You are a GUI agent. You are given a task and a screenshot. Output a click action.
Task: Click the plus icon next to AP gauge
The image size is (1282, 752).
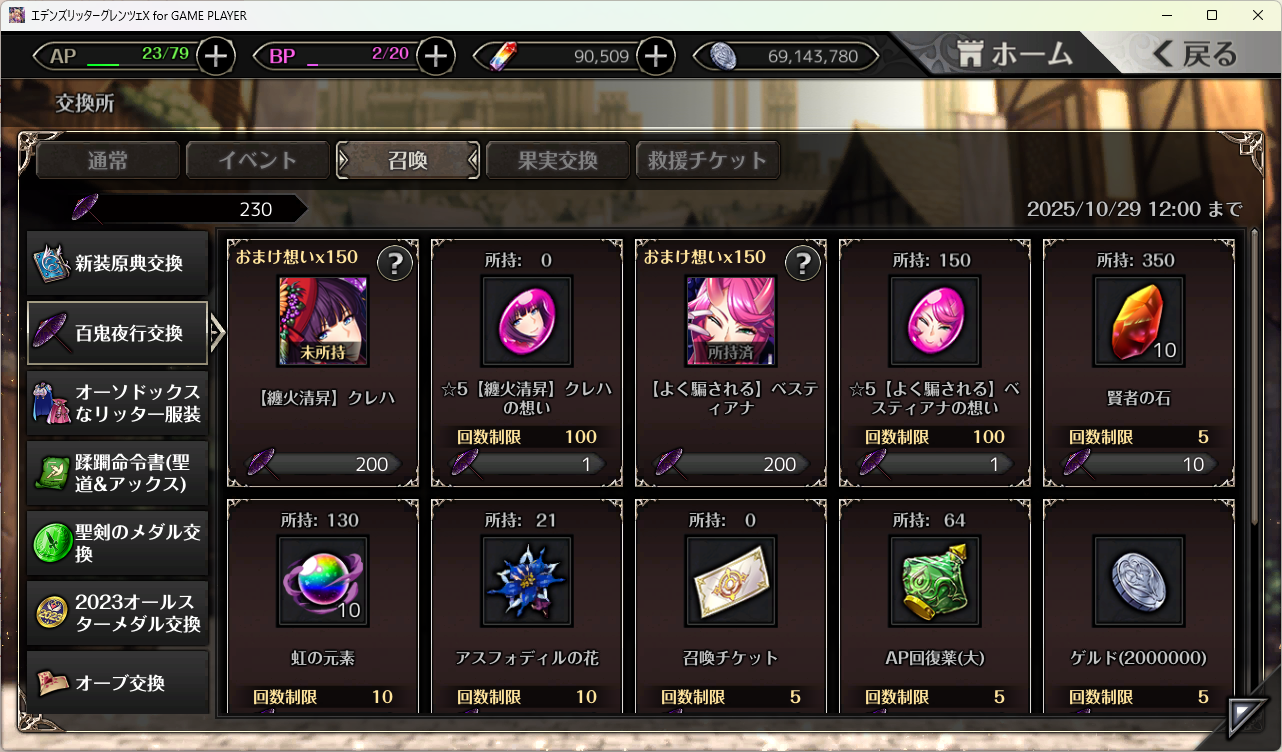(x=215, y=56)
